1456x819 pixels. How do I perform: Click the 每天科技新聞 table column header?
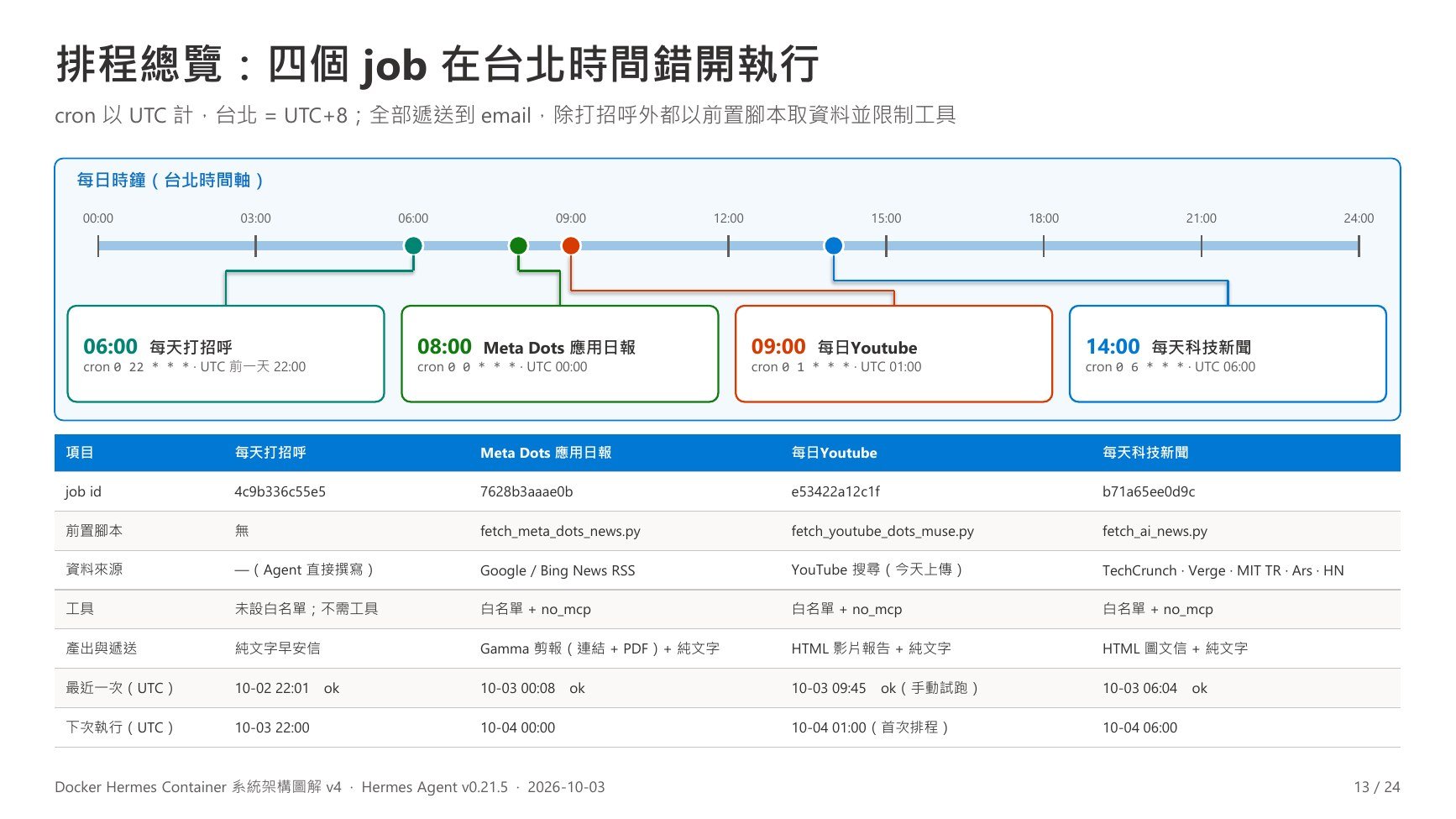pyautogui.click(x=1145, y=453)
